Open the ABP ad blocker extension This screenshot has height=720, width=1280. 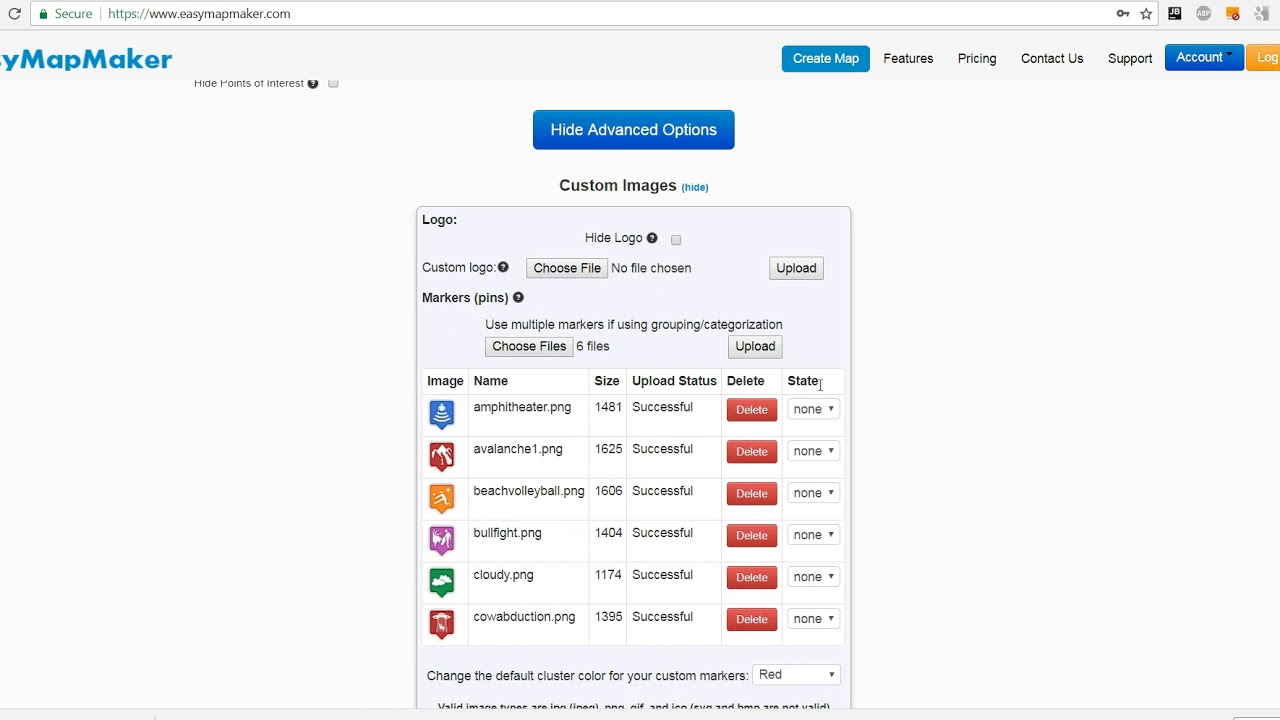pyautogui.click(x=1204, y=14)
